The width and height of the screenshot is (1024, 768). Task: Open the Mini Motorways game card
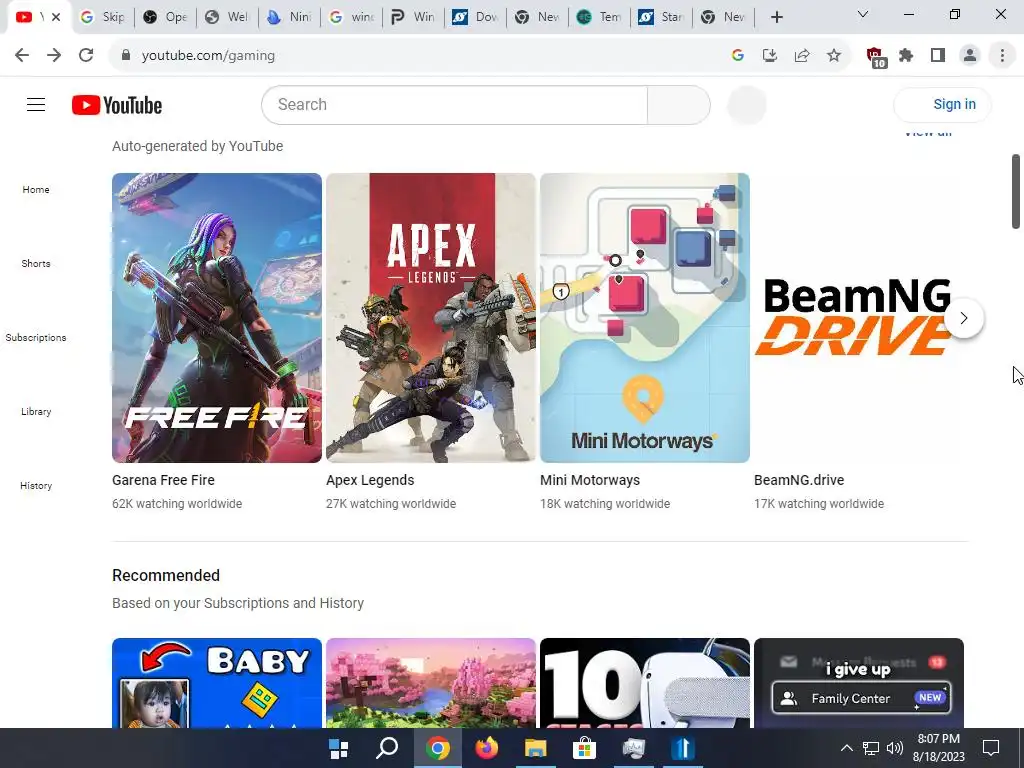click(x=645, y=317)
